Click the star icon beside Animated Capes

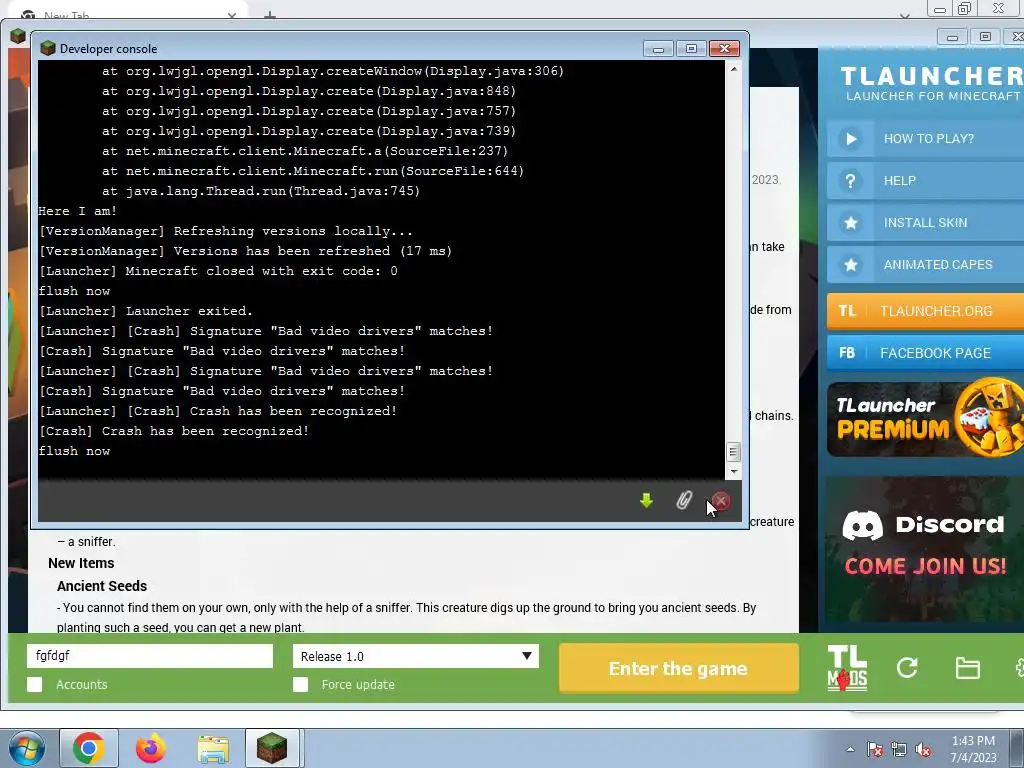850,264
